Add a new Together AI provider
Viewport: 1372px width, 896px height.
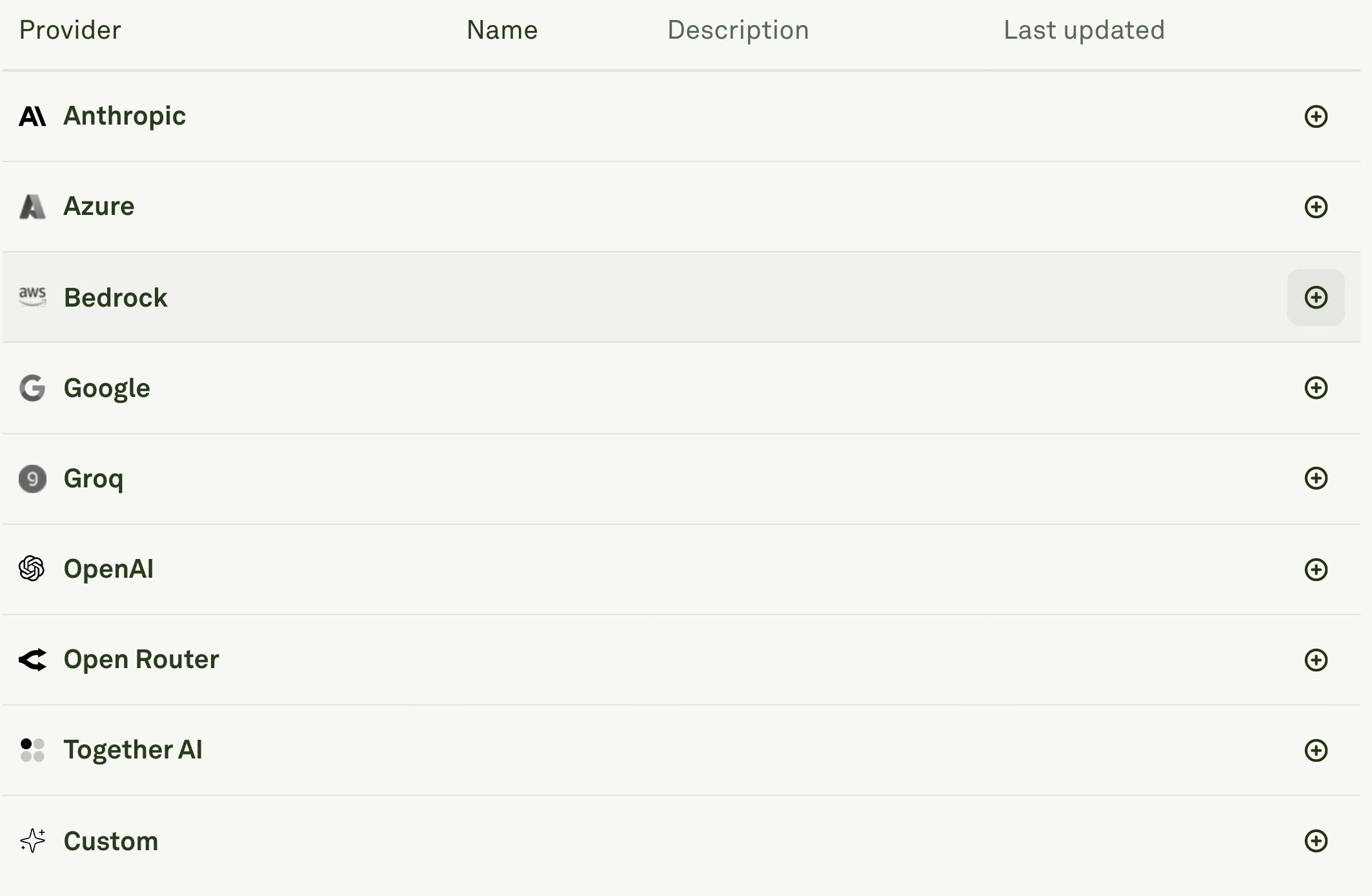1317,749
